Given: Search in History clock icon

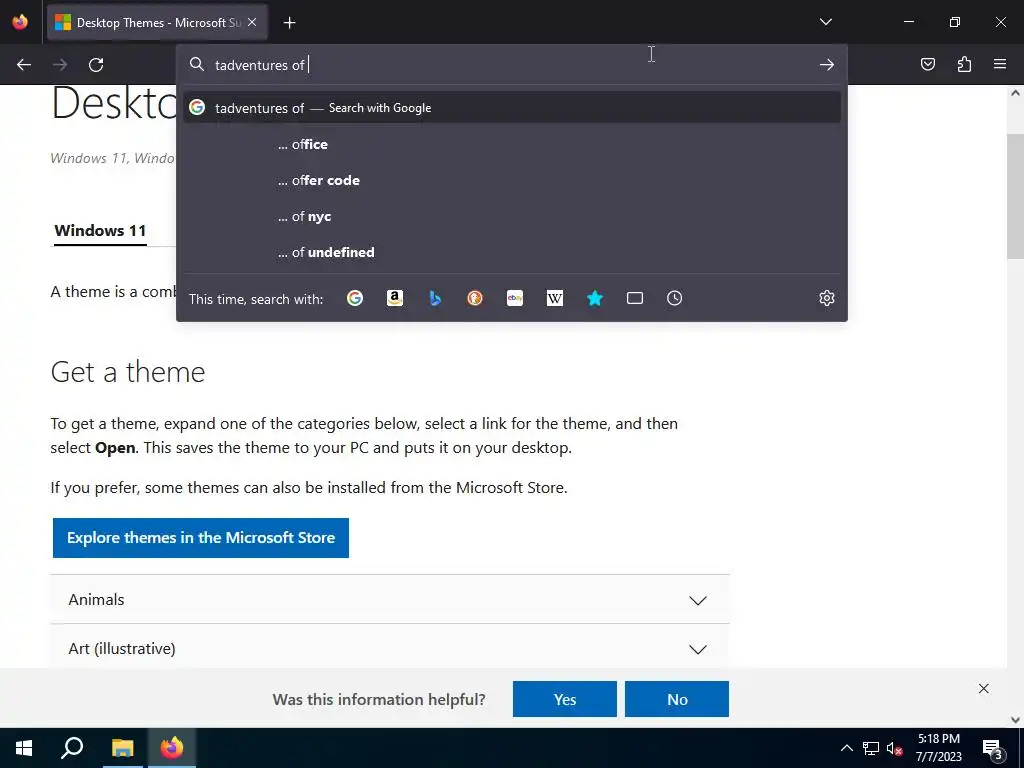Looking at the screenshot, I should click(675, 298).
